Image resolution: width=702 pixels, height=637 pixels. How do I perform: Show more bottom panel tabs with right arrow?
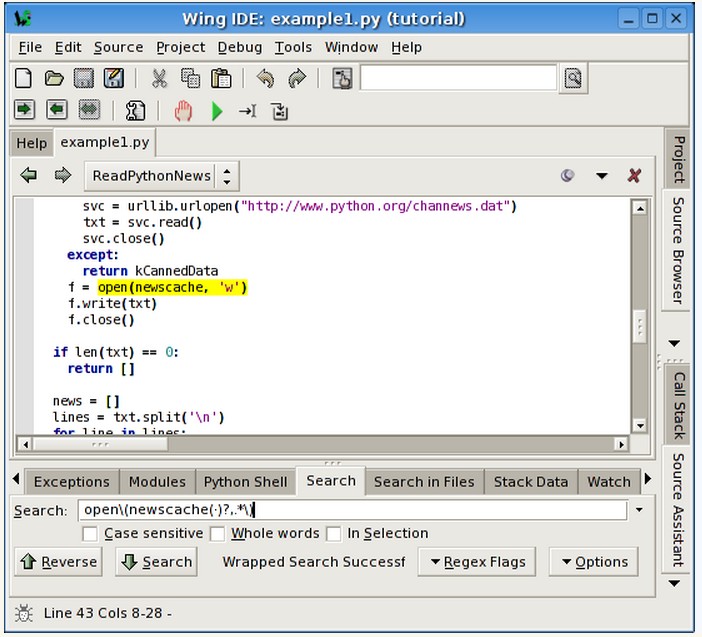point(648,479)
